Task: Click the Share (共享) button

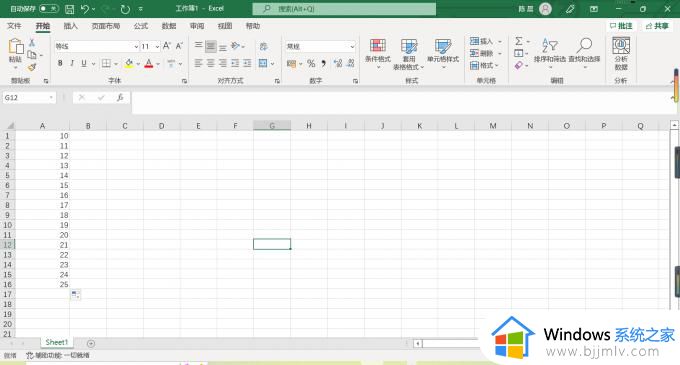Action: point(657,26)
